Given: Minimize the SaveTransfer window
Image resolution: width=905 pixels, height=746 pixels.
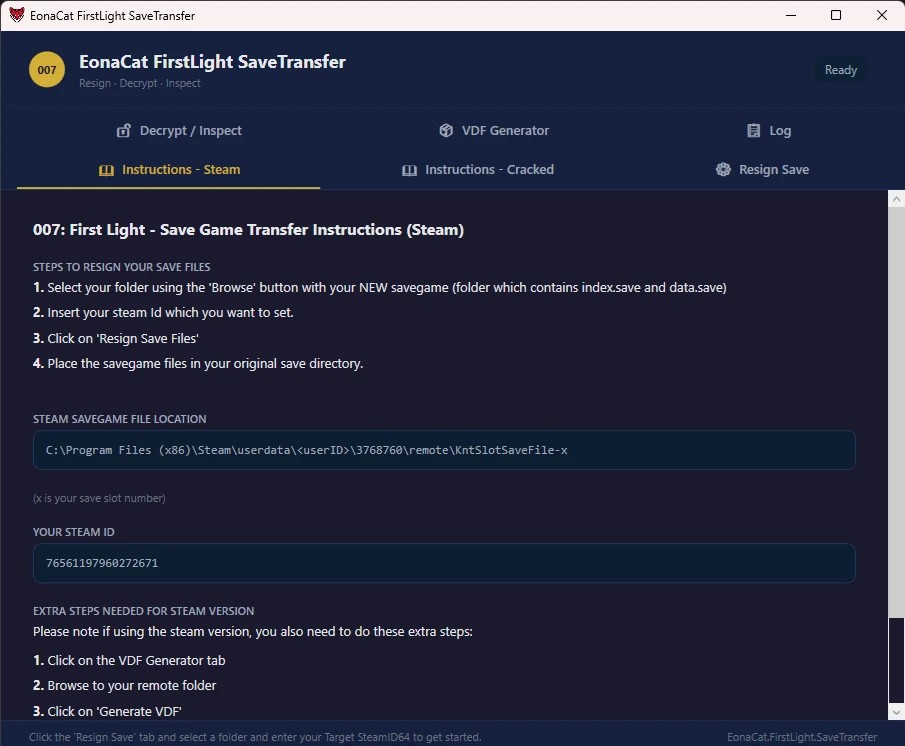Looking at the screenshot, I should tap(791, 15).
